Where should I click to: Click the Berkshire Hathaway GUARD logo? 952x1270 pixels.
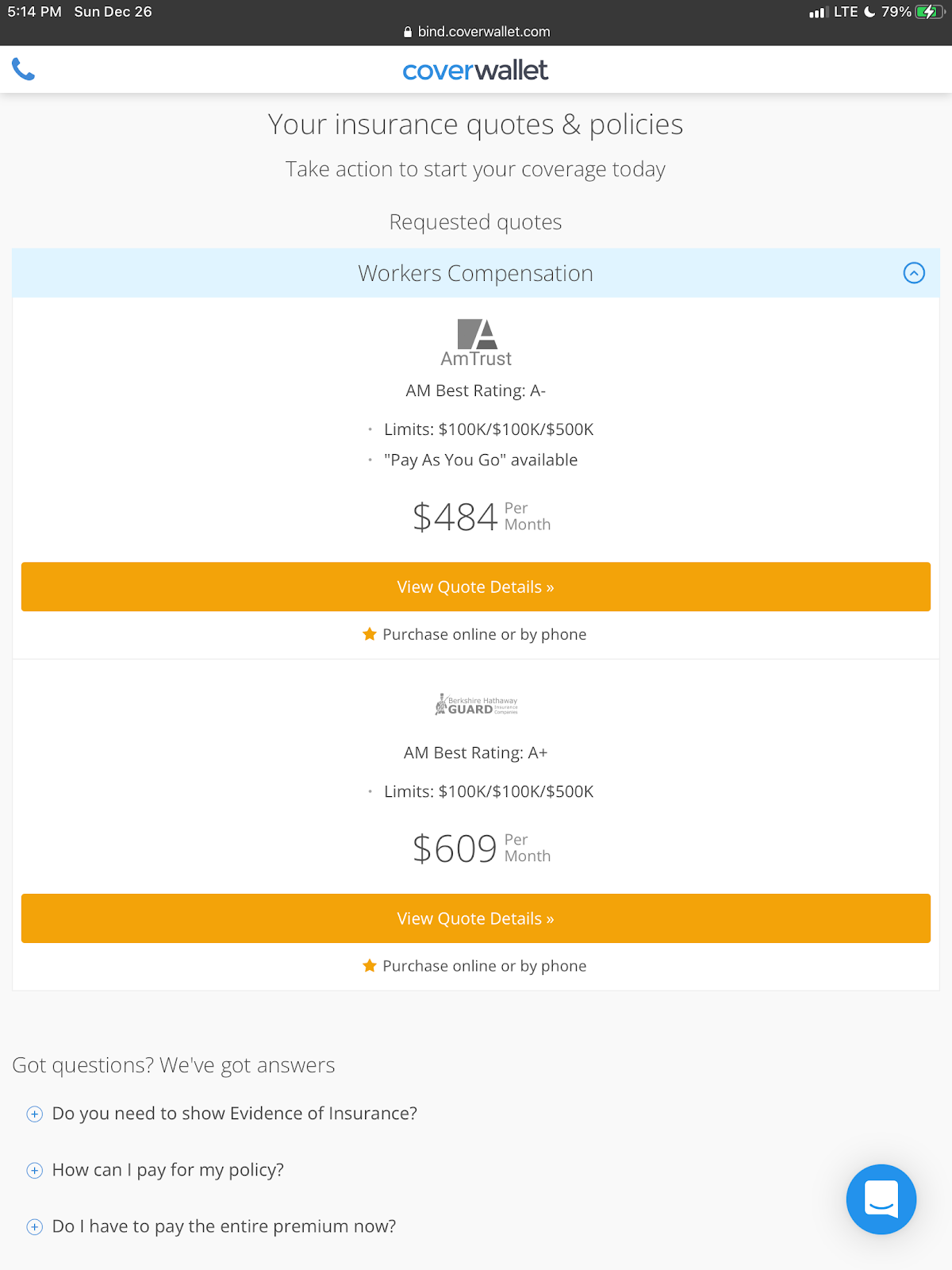[x=476, y=705]
